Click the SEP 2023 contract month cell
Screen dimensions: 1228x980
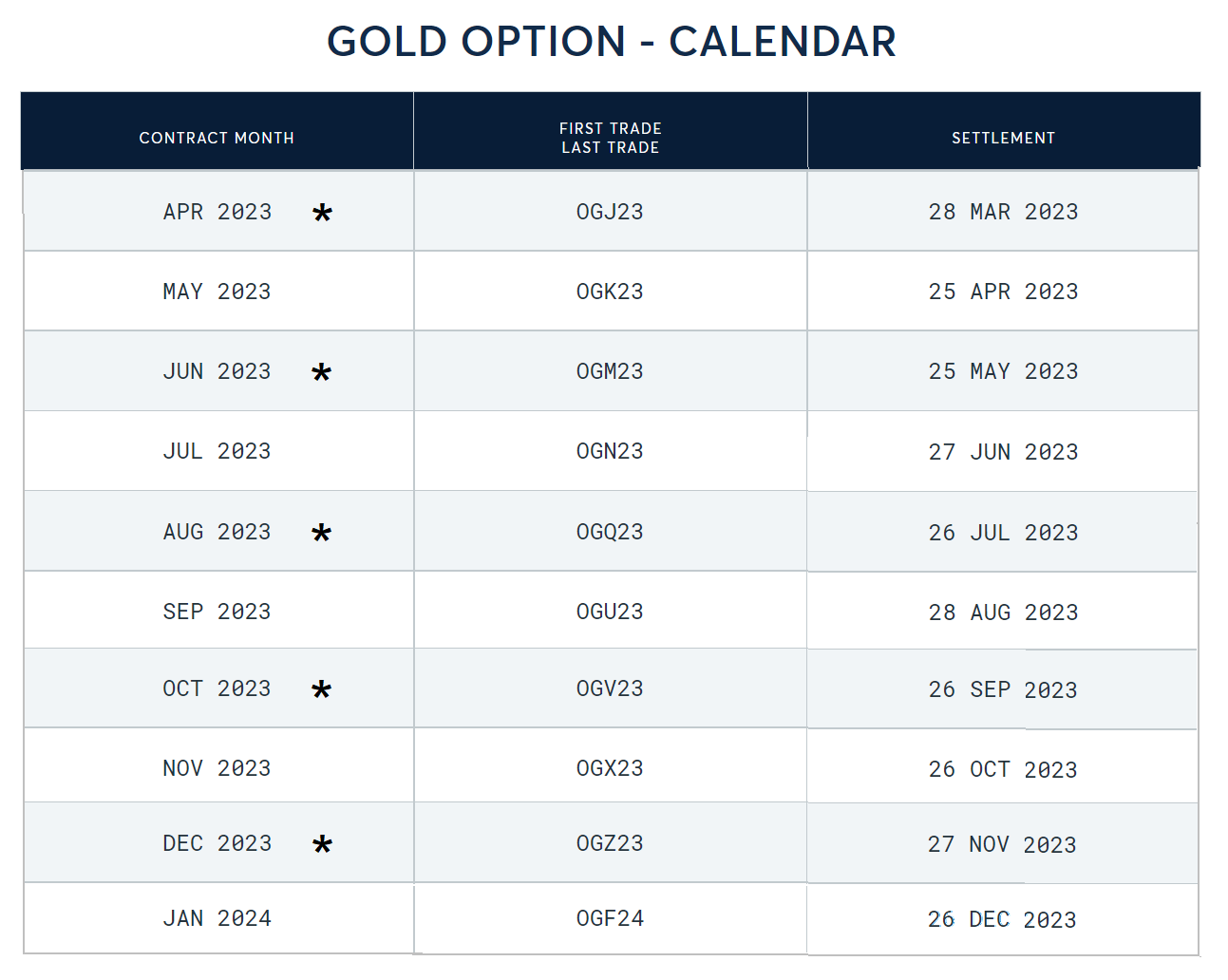point(217,612)
